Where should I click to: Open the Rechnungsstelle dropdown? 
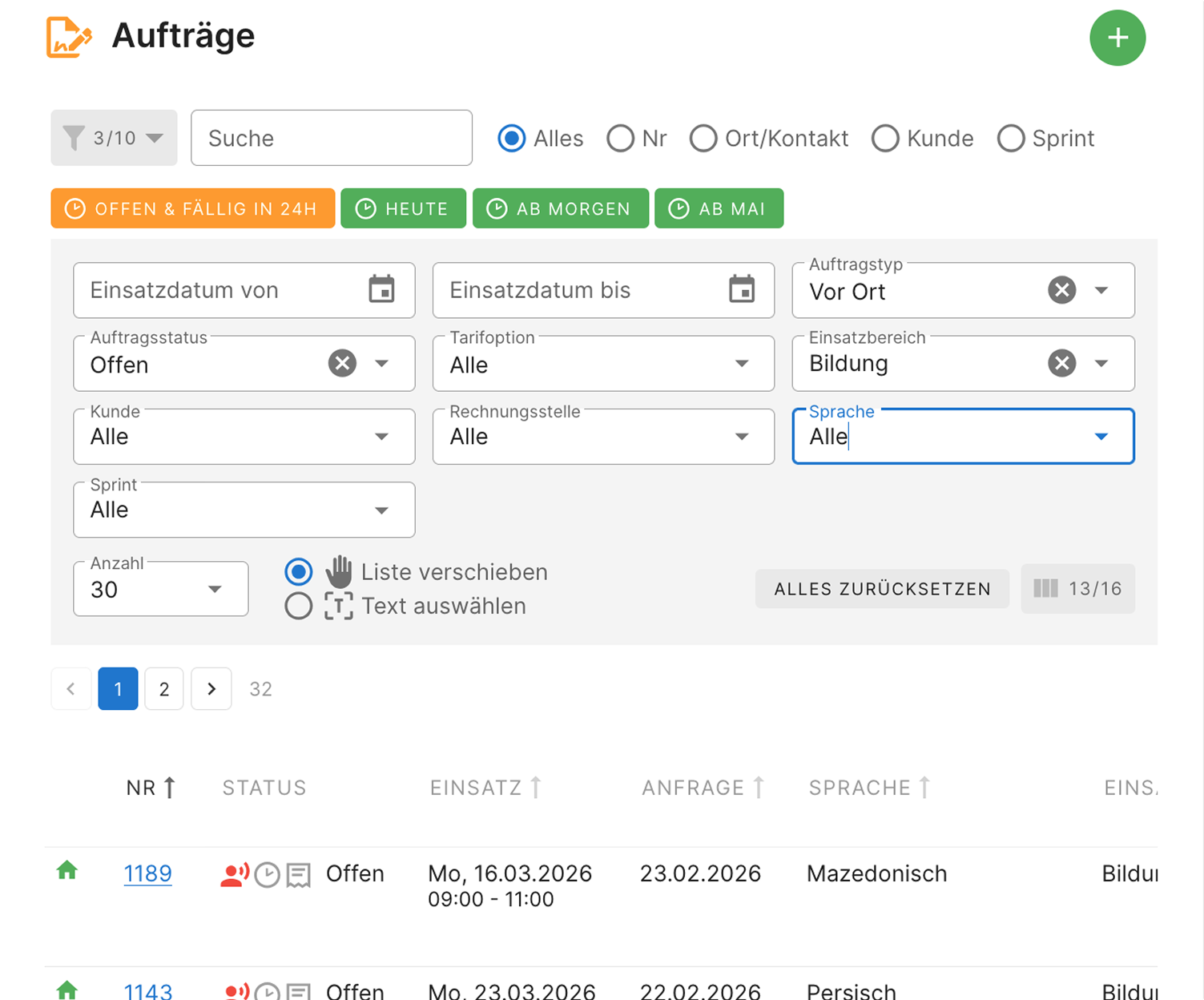(603, 437)
